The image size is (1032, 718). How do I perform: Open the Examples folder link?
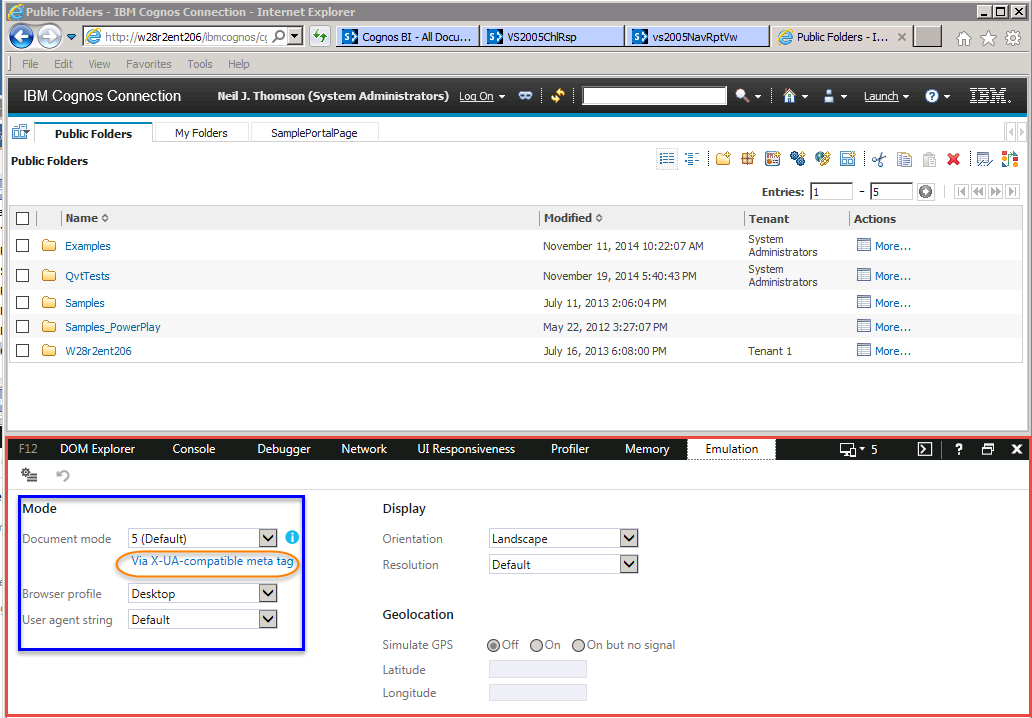coord(88,246)
